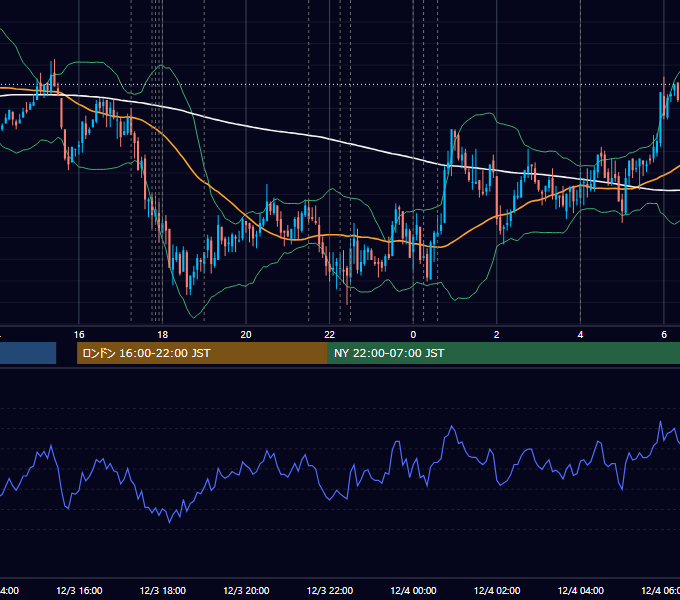The width and height of the screenshot is (680, 600).
Task: Click the 12/3 16:00 date label
Action: (79, 590)
